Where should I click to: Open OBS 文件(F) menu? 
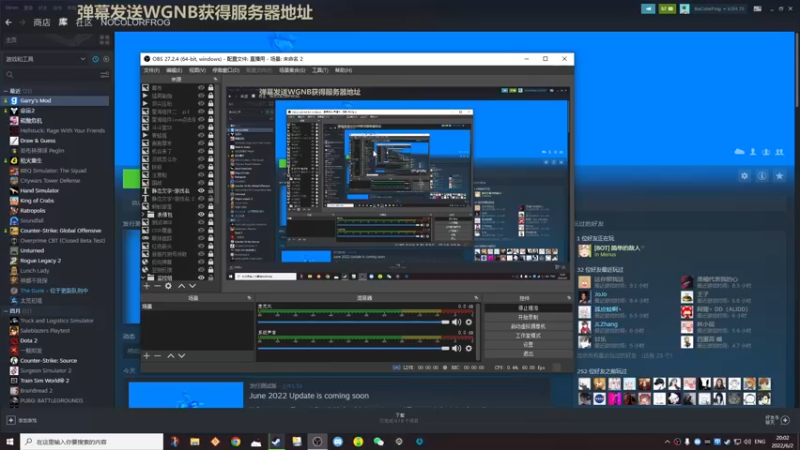(x=152, y=70)
